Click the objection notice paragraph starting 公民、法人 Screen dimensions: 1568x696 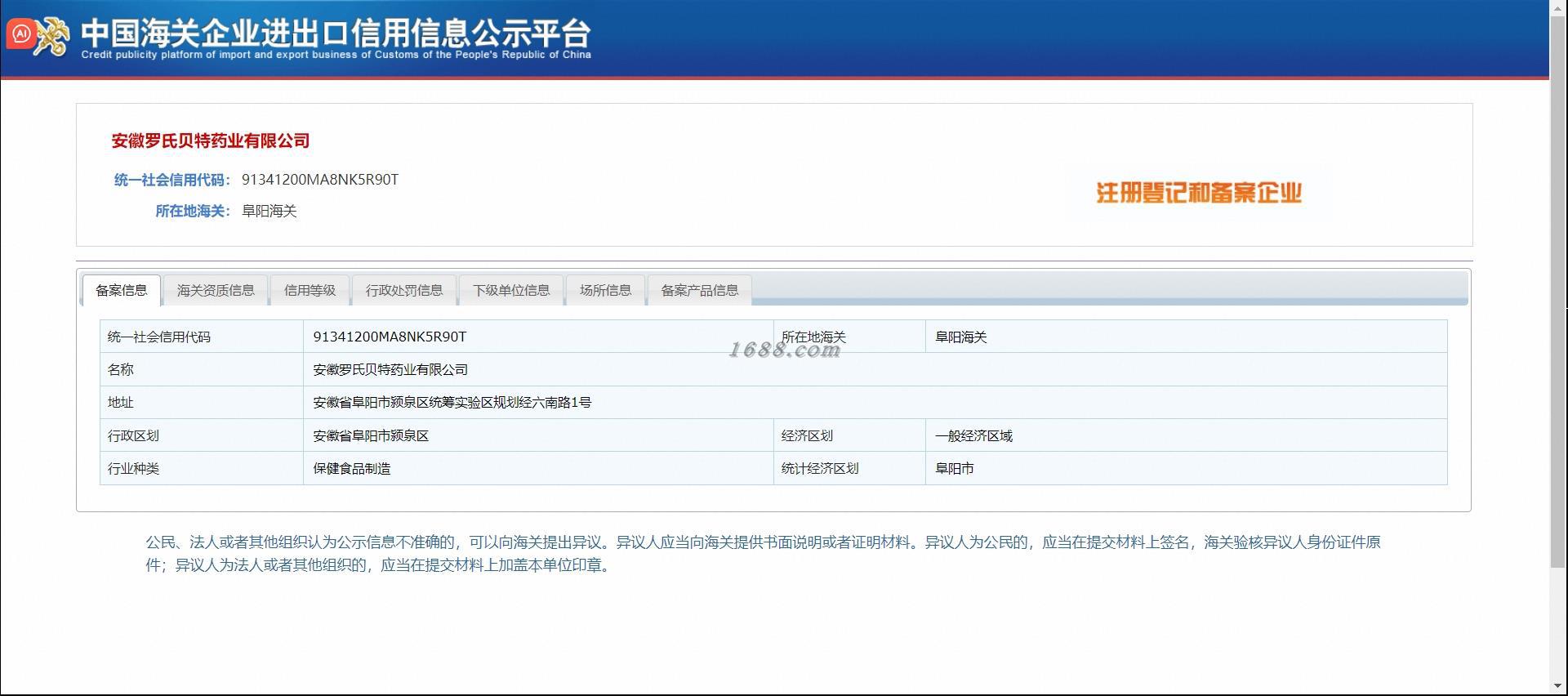click(x=764, y=553)
